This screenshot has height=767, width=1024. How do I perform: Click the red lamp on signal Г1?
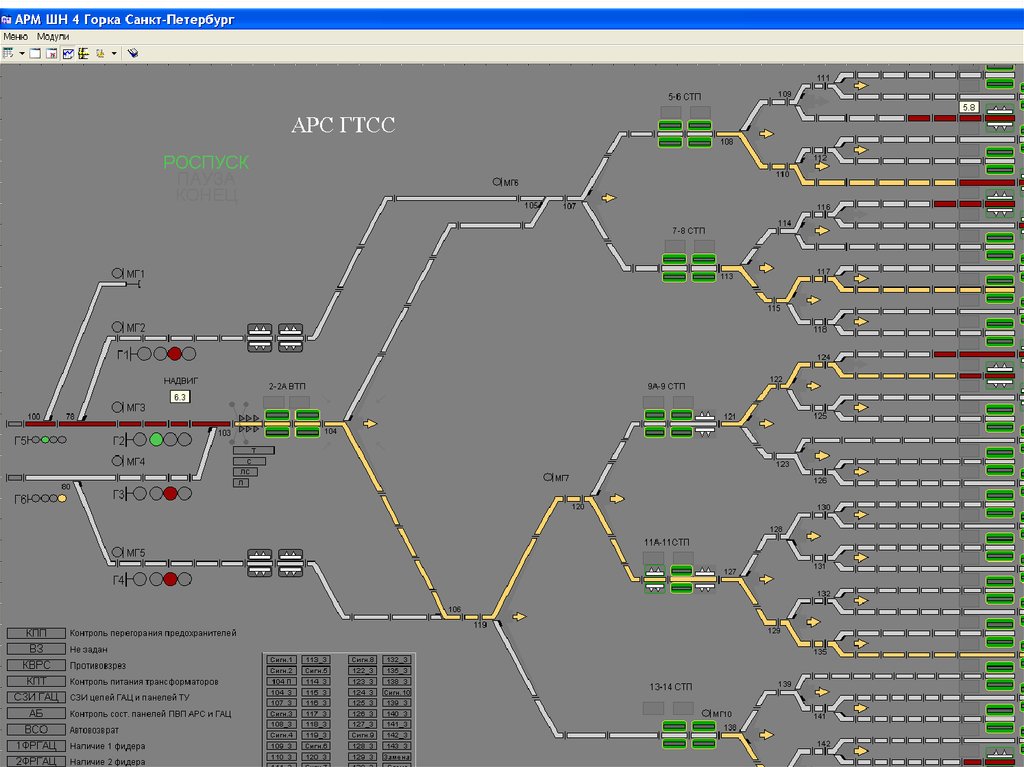click(x=174, y=354)
